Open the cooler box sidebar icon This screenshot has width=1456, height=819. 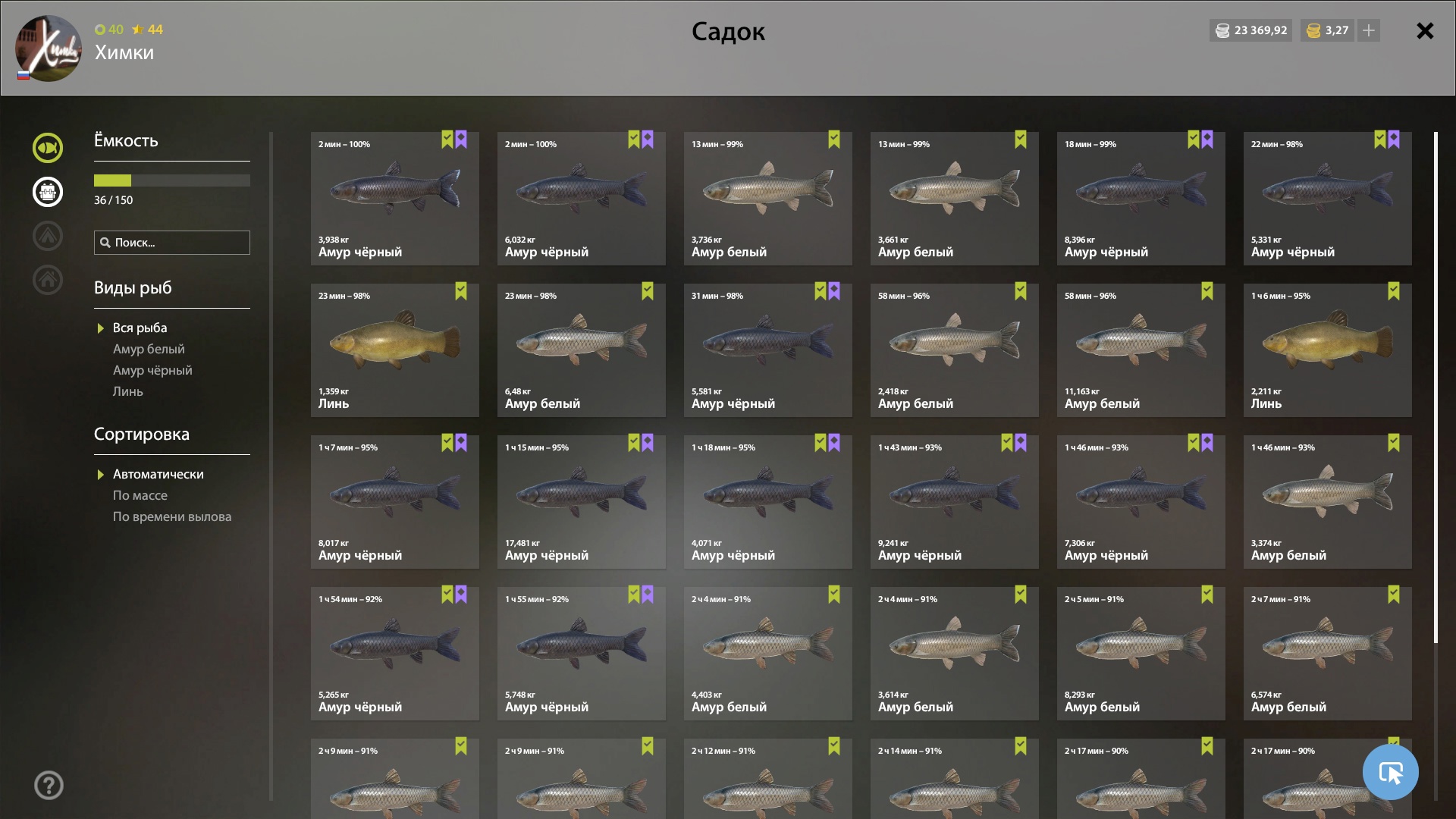click(x=48, y=192)
